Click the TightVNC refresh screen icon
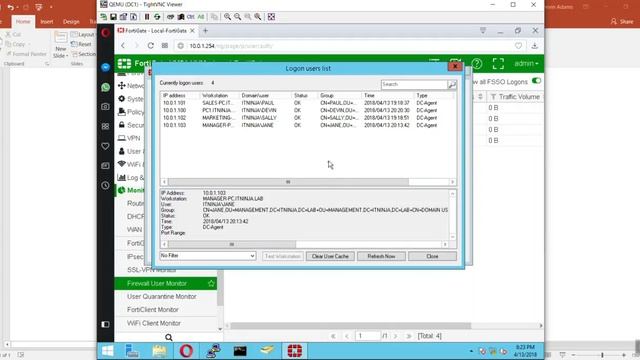 pos(157,17)
